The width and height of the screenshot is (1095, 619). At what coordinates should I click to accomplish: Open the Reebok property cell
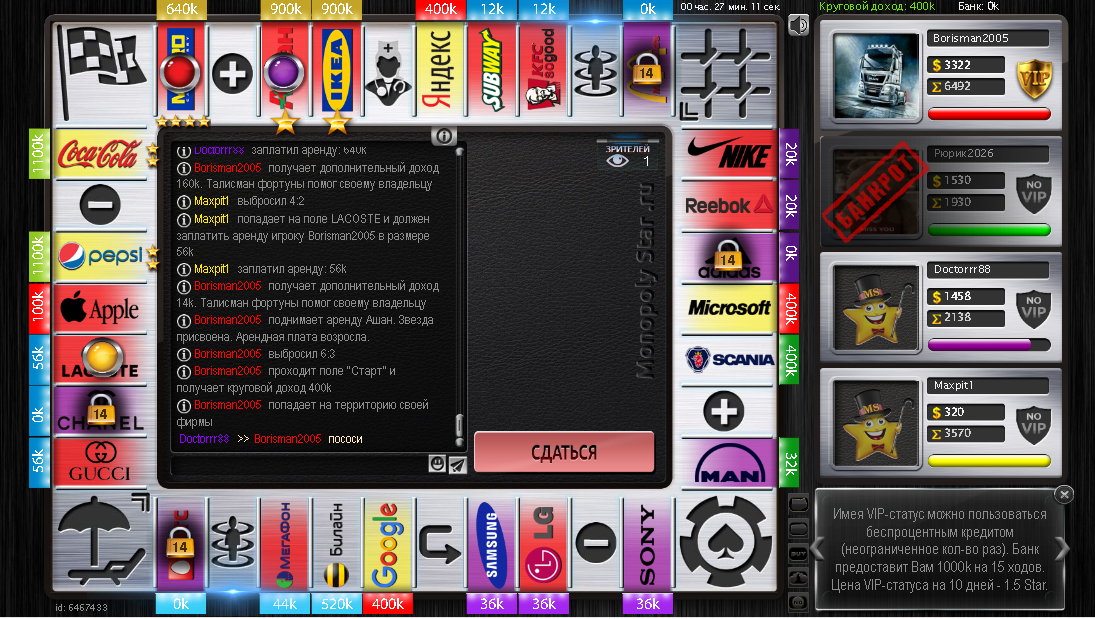coord(729,205)
